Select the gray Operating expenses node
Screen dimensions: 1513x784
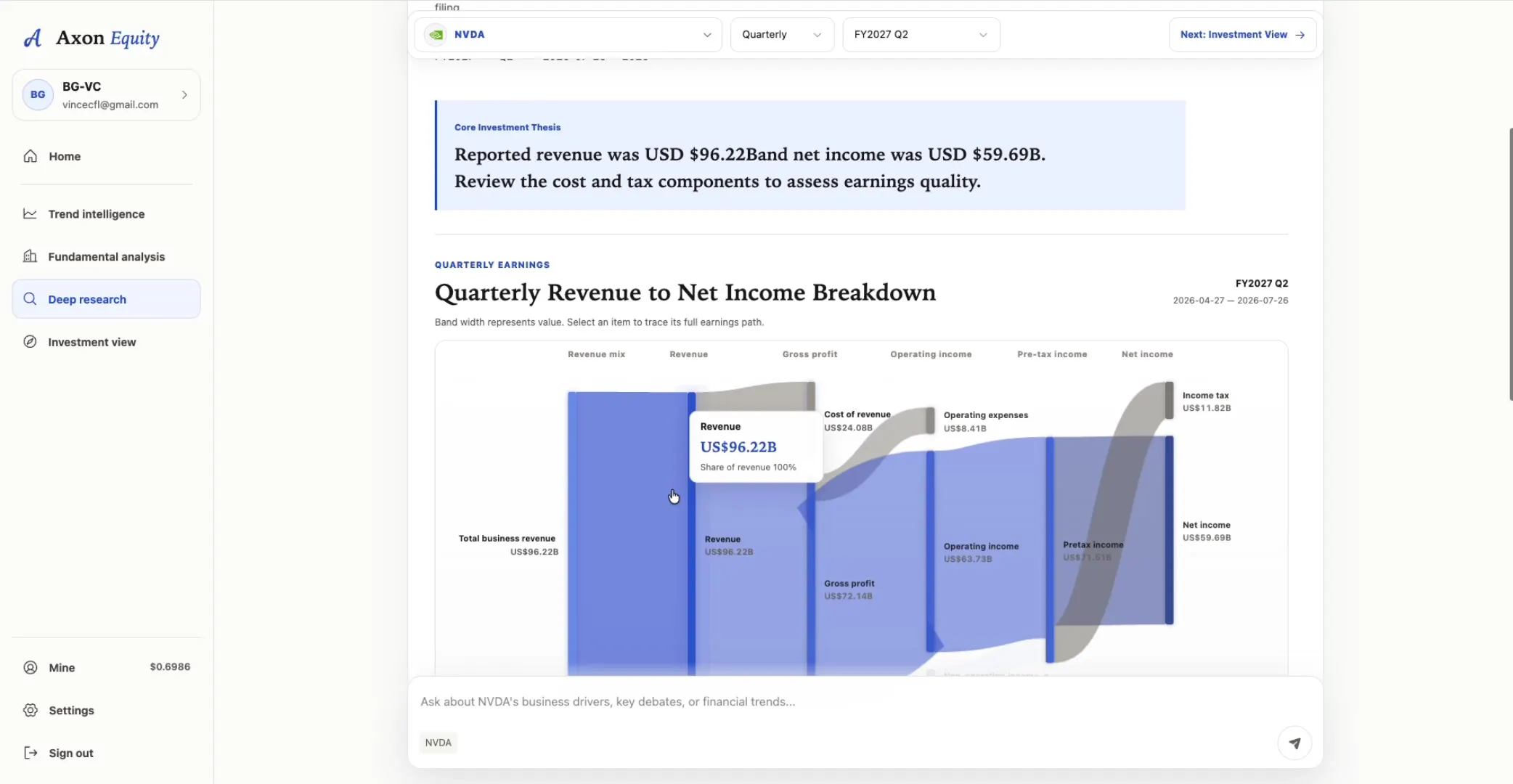point(930,420)
